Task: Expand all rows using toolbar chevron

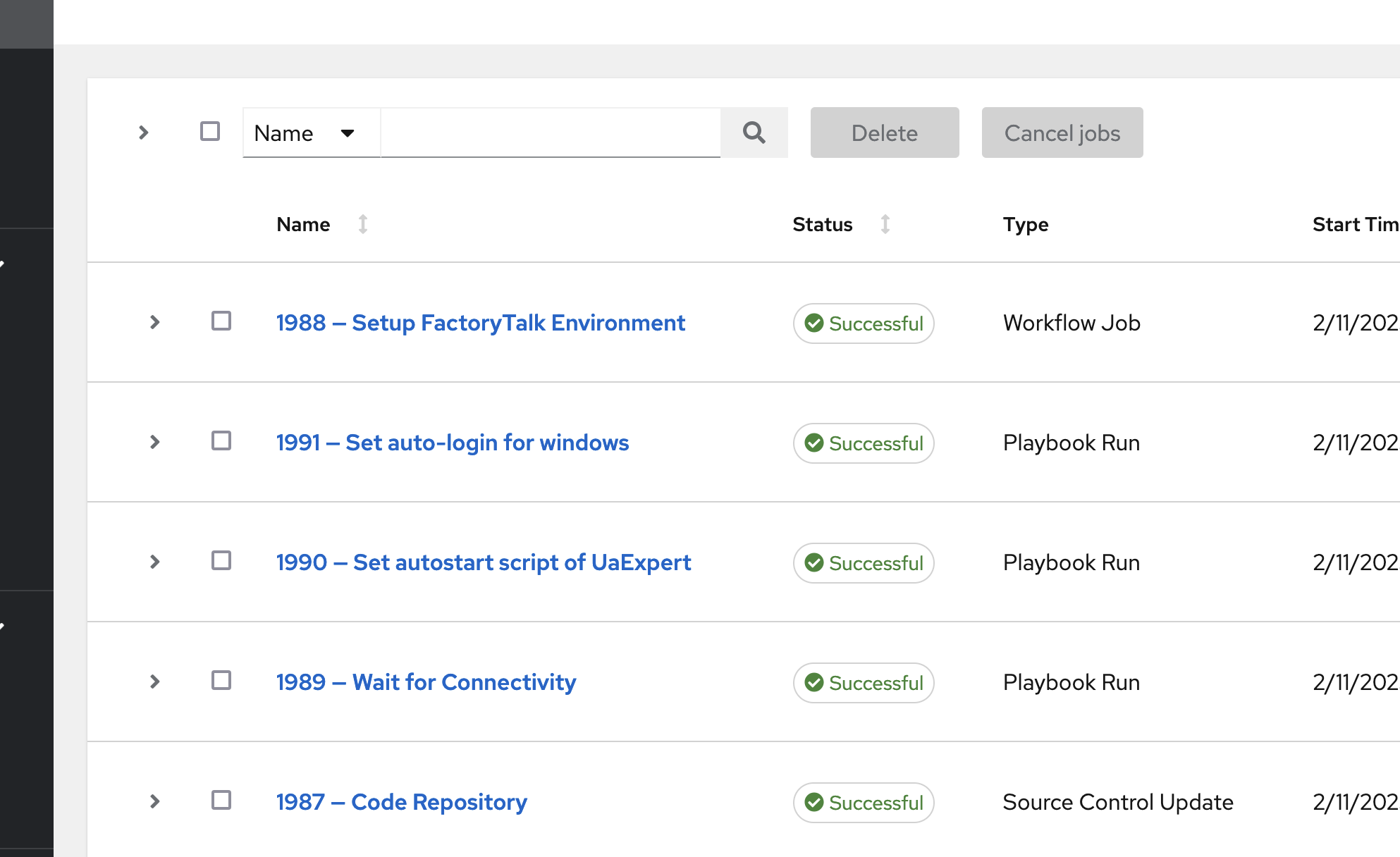Action: pyautogui.click(x=144, y=132)
